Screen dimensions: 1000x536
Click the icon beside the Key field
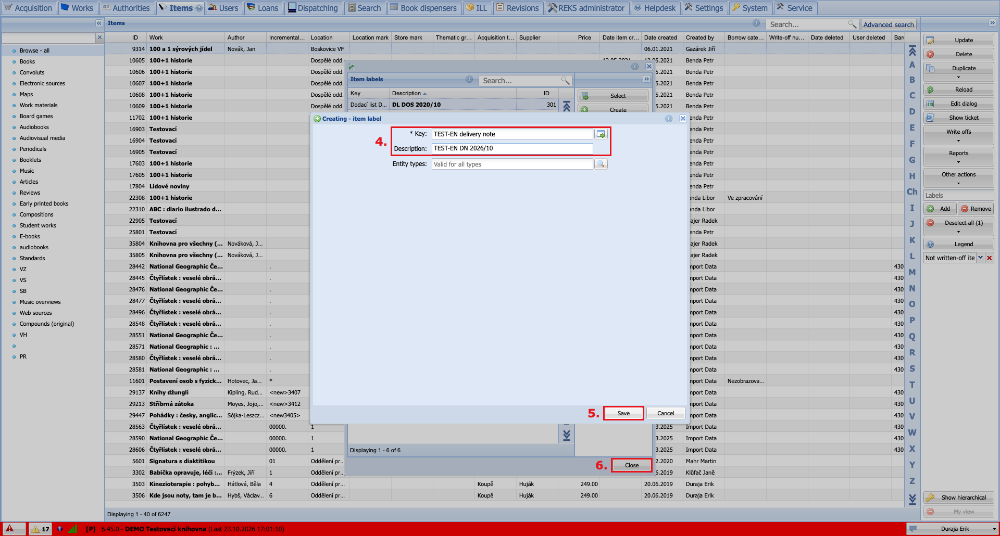coord(601,134)
